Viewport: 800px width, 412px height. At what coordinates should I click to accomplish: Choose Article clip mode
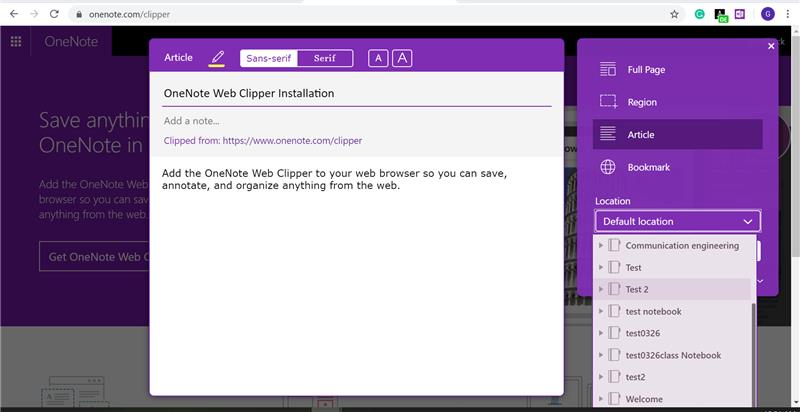click(x=678, y=135)
